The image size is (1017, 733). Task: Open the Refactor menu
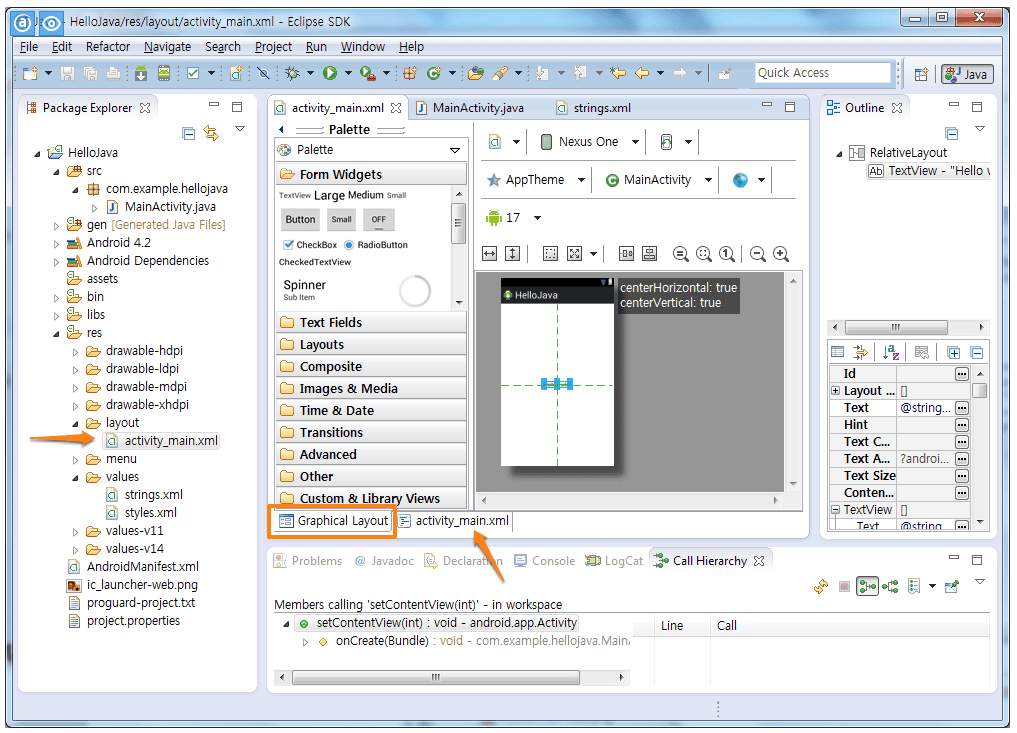(108, 47)
